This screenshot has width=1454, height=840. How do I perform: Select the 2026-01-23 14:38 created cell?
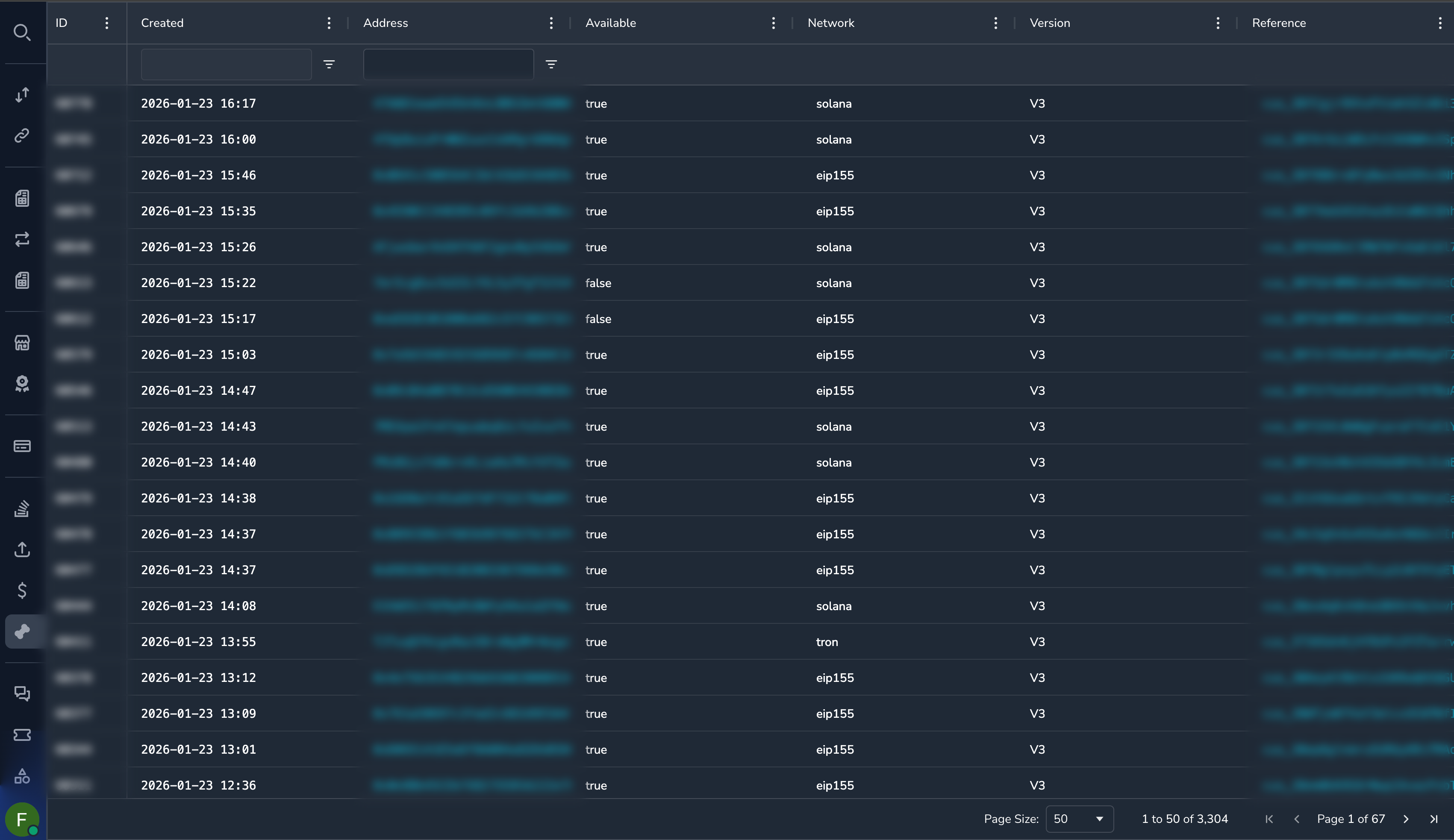point(198,498)
